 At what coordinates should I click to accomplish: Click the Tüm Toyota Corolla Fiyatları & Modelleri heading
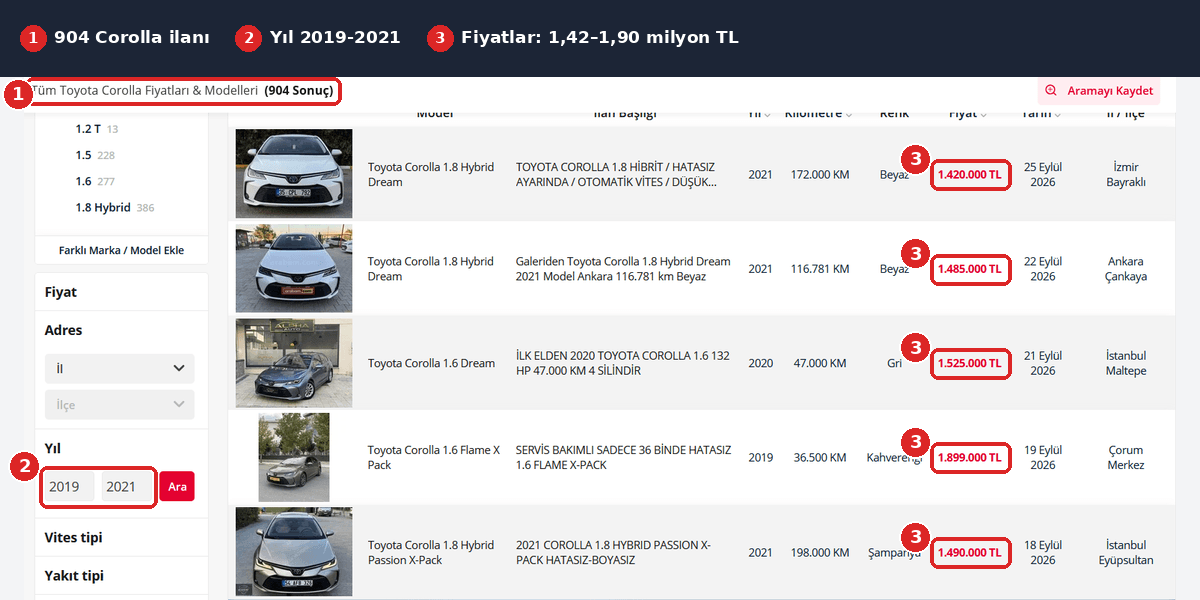[x=145, y=90]
